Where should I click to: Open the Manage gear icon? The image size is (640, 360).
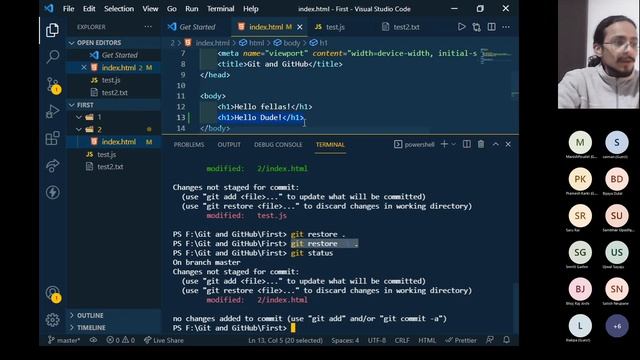52,320
